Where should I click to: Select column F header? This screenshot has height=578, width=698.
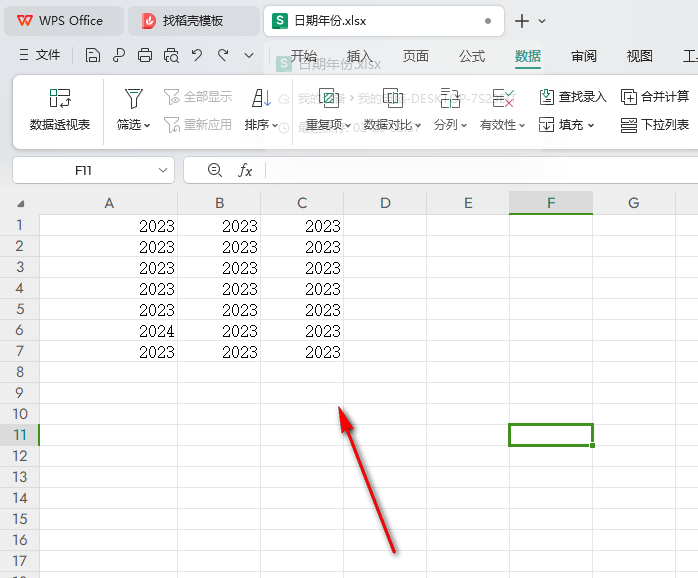[551, 203]
